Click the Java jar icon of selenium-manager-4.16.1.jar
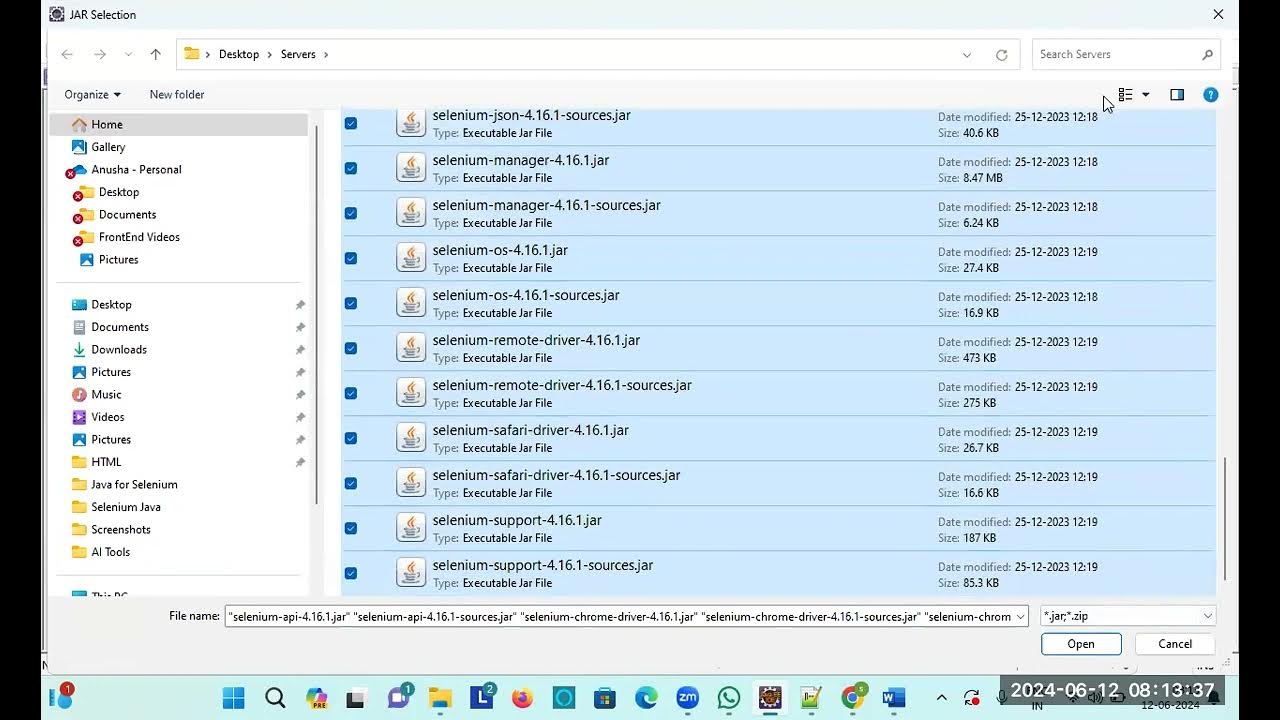 tap(411, 167)
